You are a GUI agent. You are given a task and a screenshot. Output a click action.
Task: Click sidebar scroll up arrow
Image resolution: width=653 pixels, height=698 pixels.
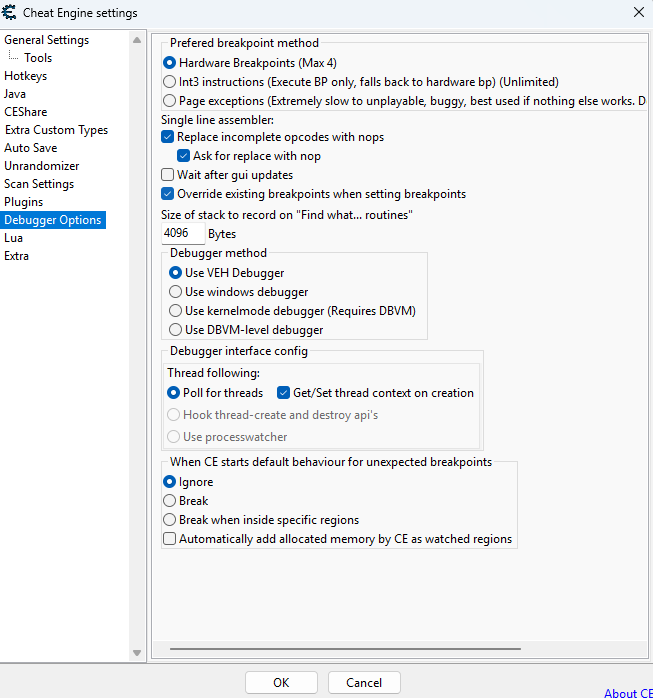137,41
